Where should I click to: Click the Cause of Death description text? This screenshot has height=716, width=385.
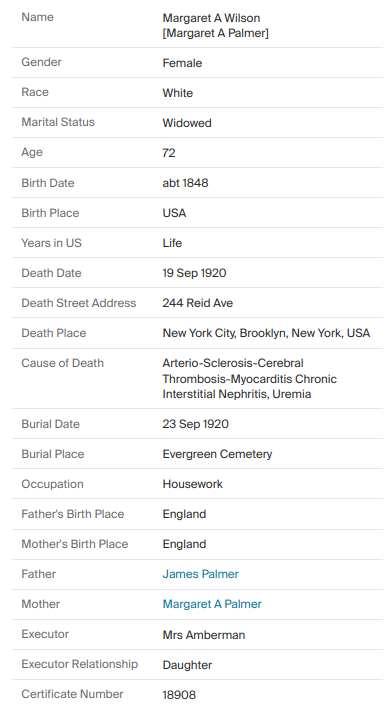click(x=249, y=379)
